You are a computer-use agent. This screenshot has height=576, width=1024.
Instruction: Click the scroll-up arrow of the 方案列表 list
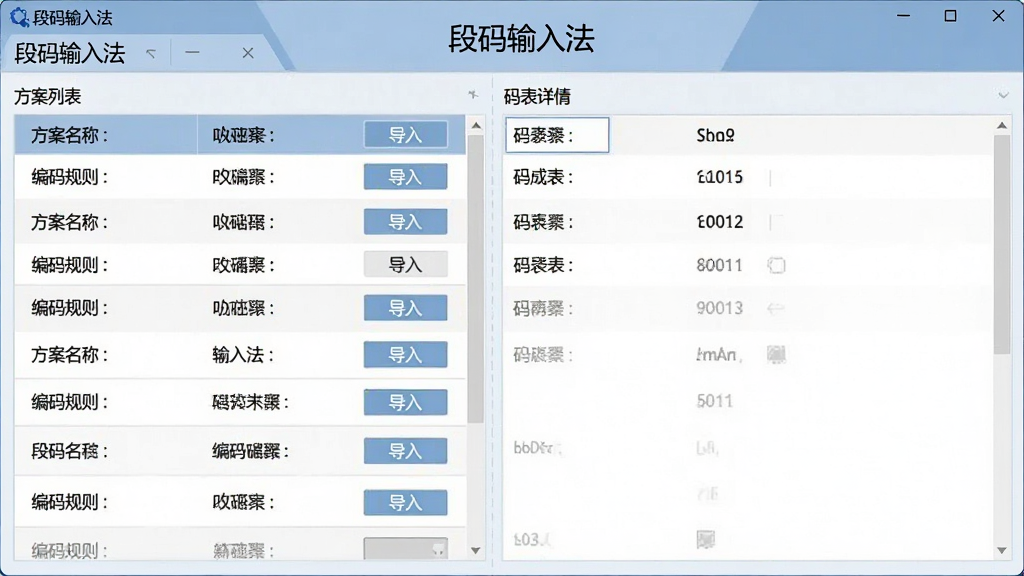(x=476, y=125)
